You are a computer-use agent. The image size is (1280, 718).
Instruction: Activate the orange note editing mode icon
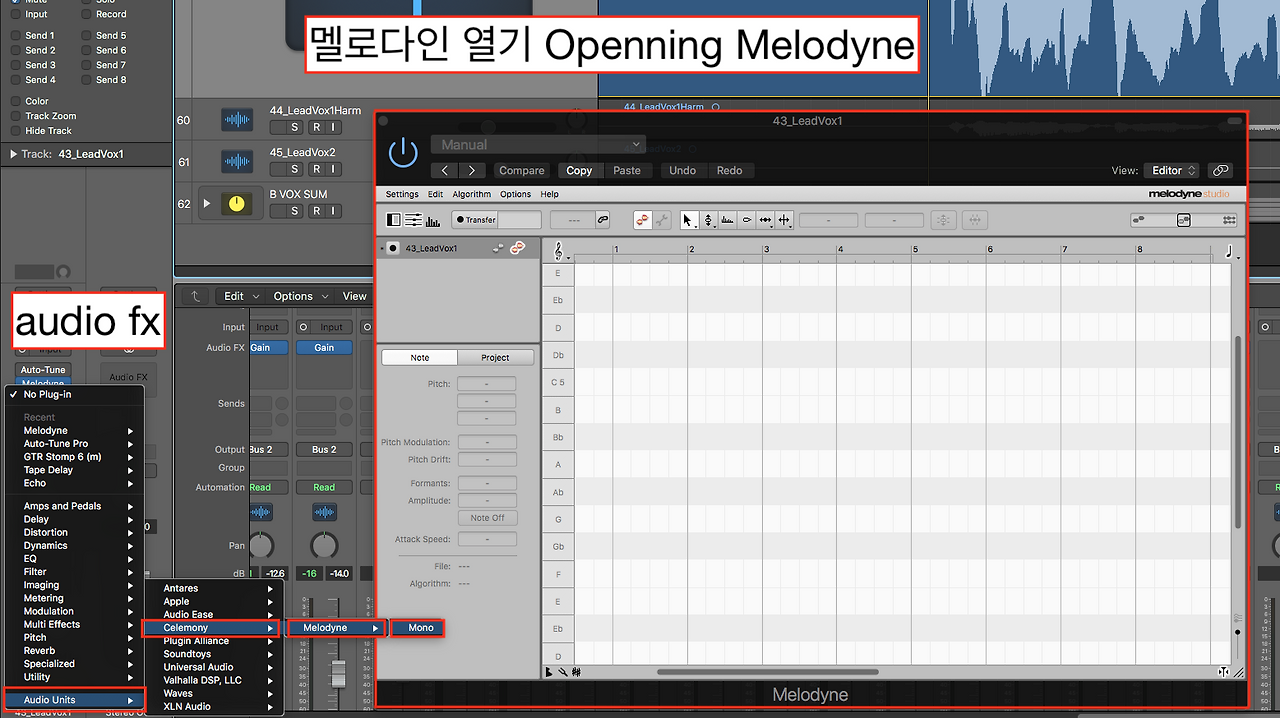coord(643,220)
